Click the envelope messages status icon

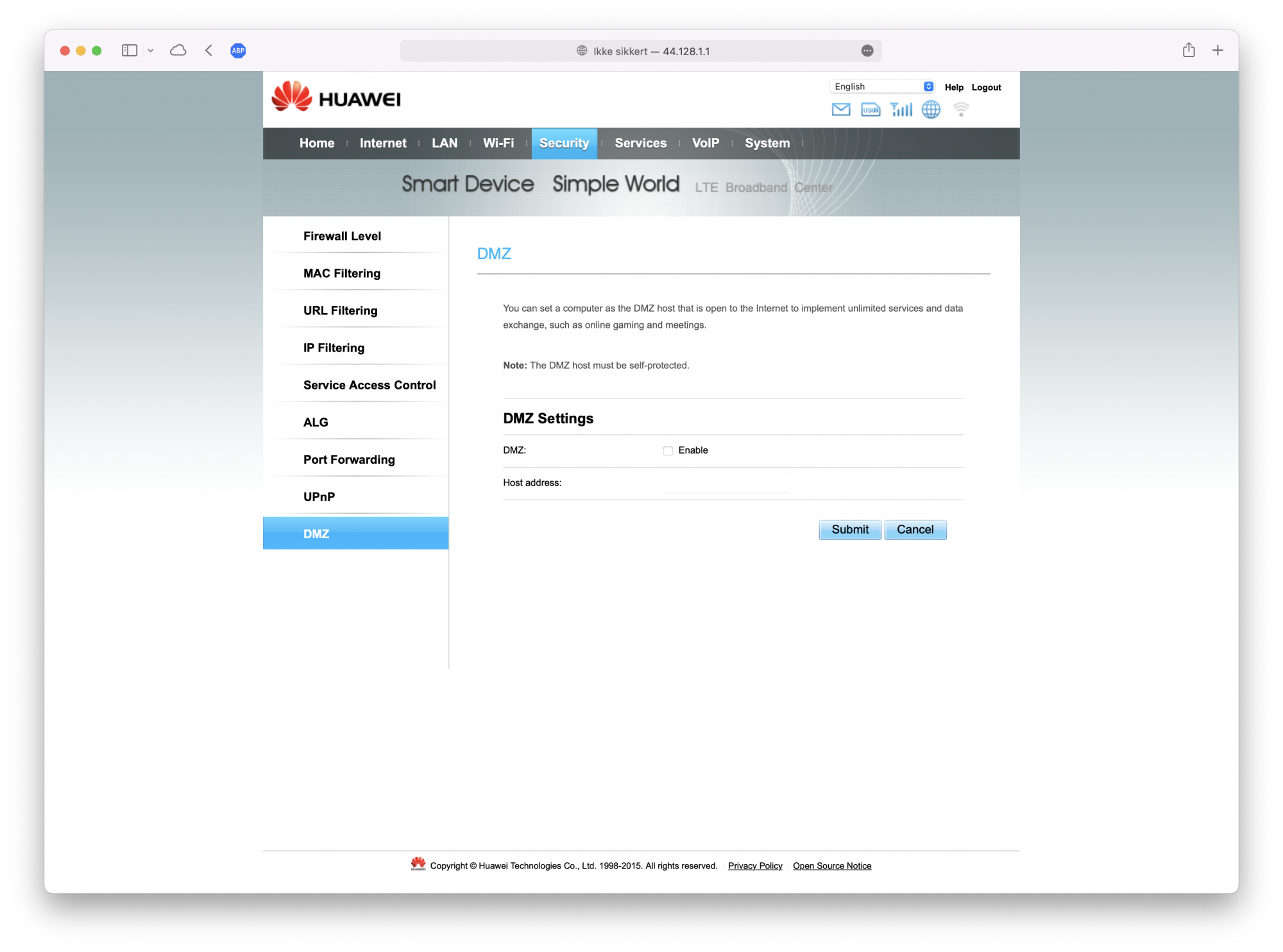pyautogui.click(x=840, y=110)
